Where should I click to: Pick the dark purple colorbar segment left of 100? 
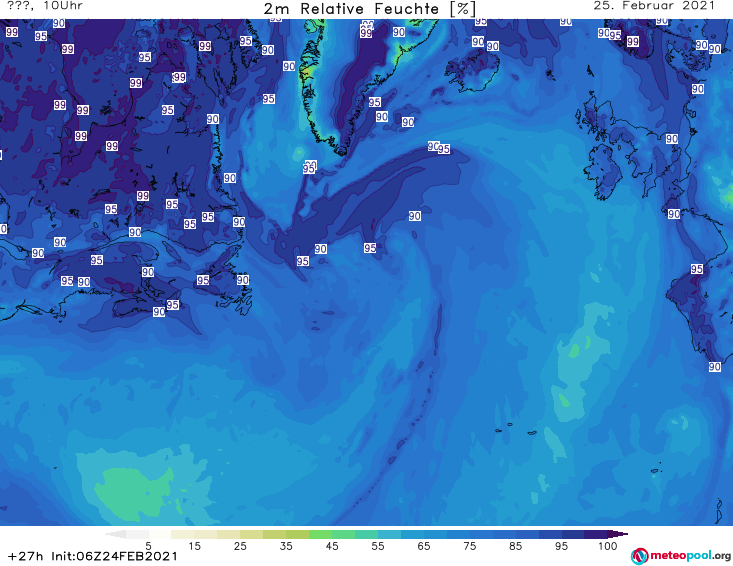pyautogui.click(x=596, y=534)
